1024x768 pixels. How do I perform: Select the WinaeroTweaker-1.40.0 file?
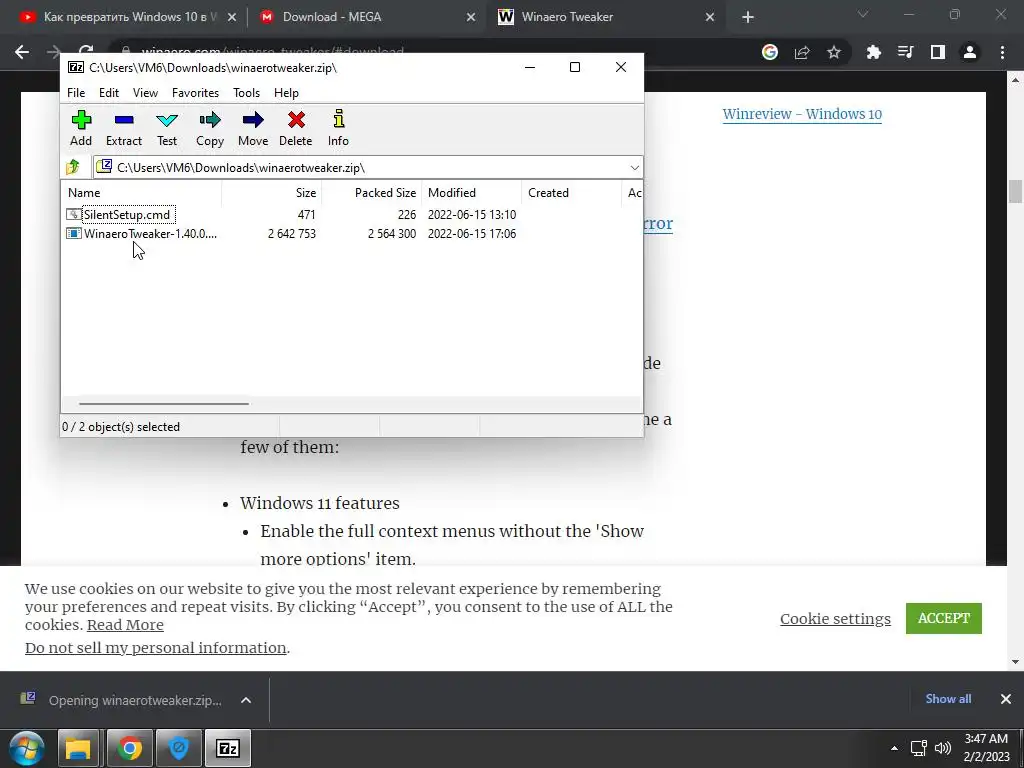click(x=150, y=234)
